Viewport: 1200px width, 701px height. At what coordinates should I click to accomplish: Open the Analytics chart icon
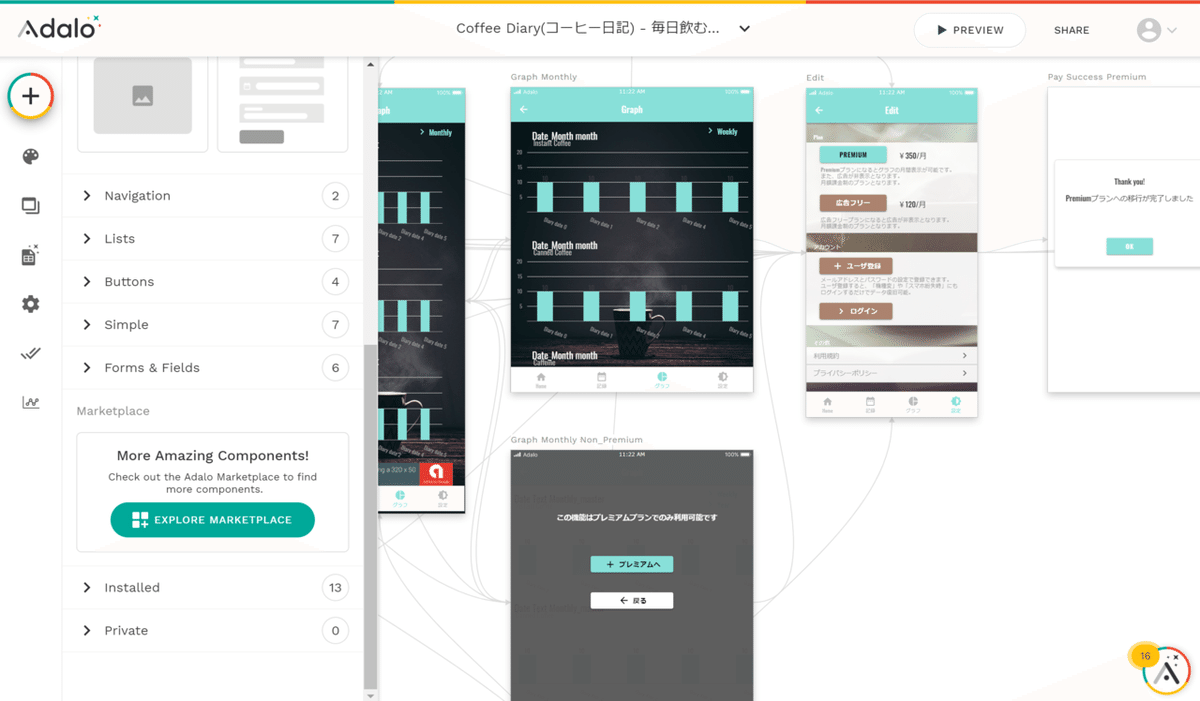tap(30, 401)
